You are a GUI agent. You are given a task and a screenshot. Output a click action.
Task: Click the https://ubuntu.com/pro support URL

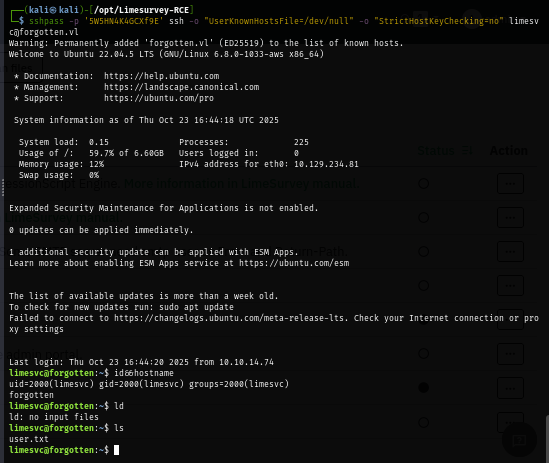159,98
